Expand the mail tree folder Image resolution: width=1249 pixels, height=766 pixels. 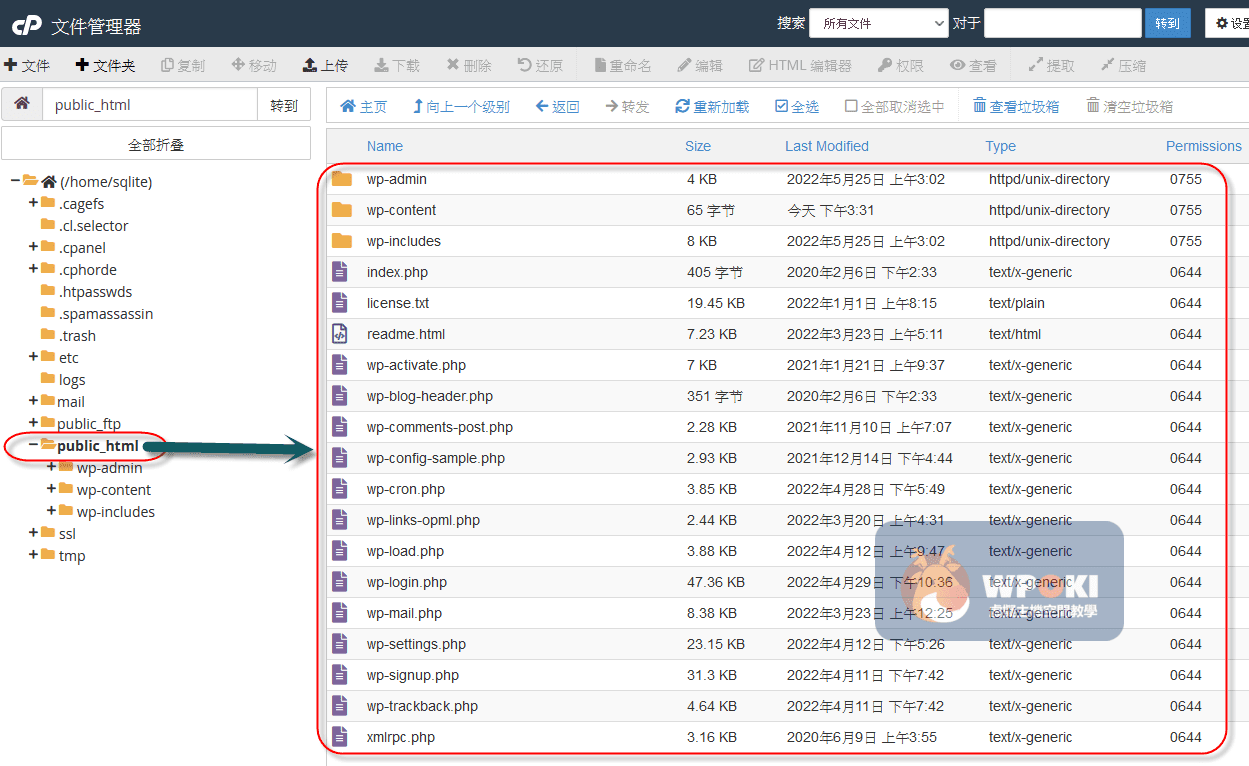click(33, 401)
